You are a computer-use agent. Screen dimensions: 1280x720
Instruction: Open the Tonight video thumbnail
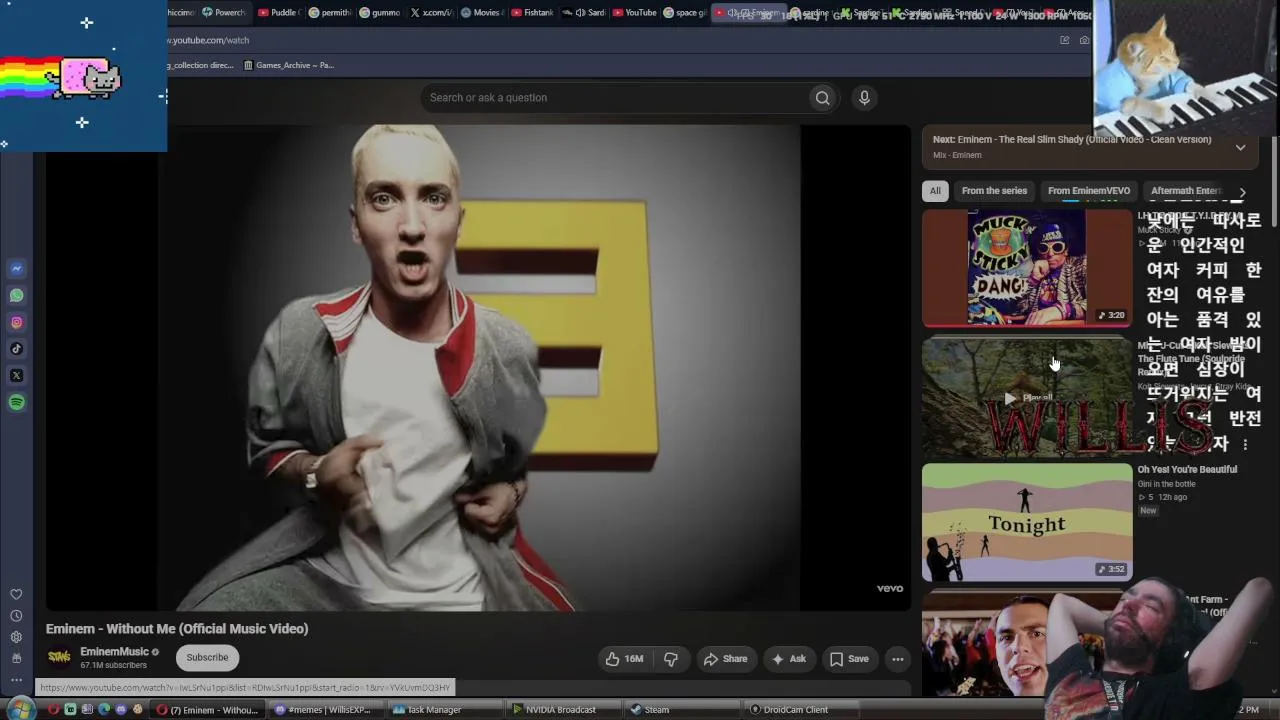[1027, 522]
